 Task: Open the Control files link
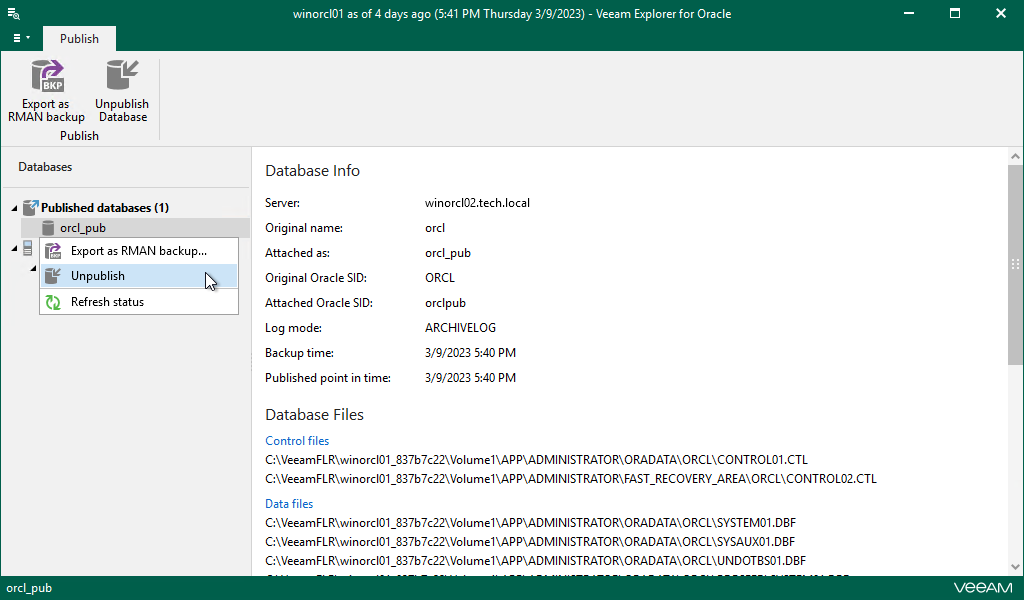point(296,440)
